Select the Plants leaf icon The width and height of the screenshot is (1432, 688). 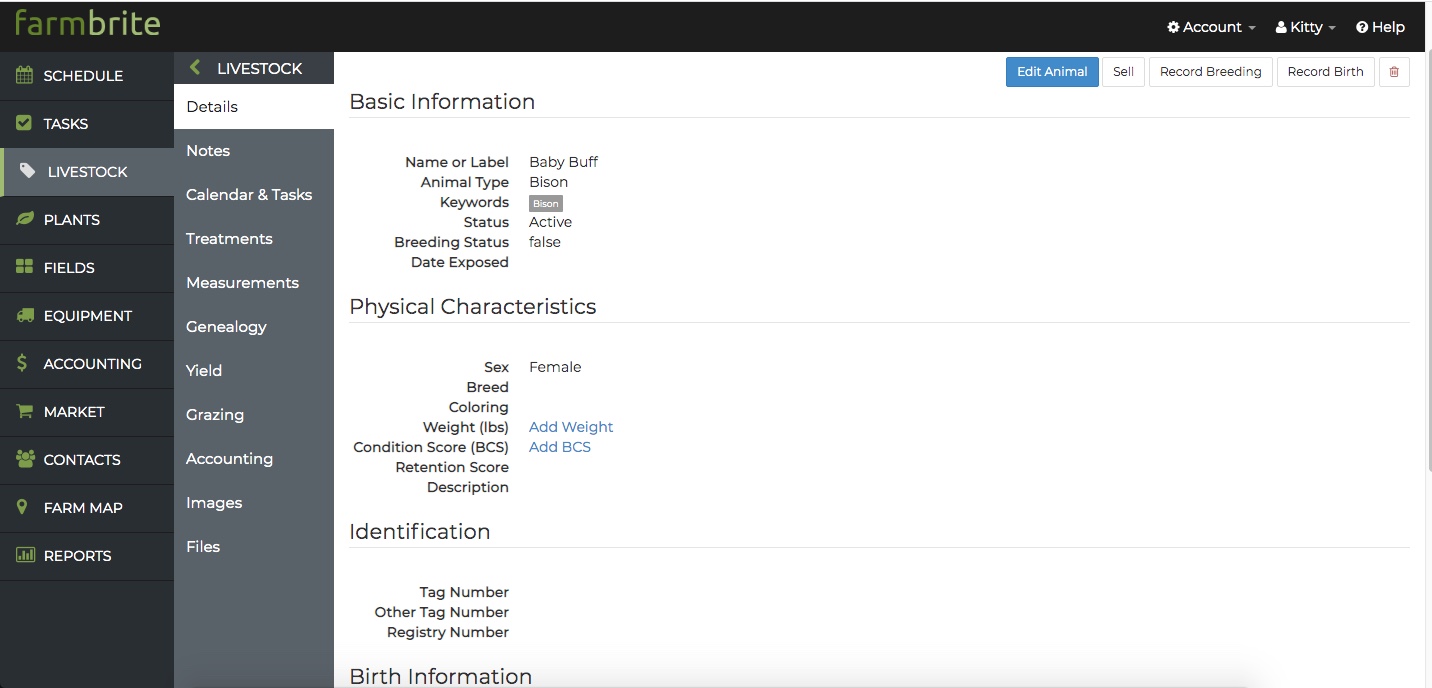[x=24, y=219]
